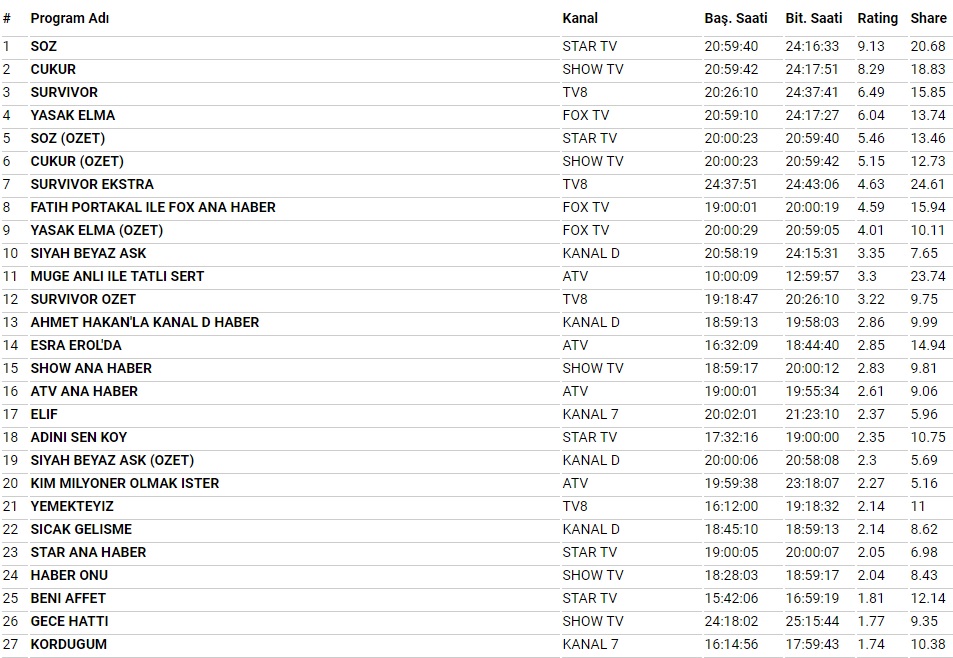
Task: Sort table by Share column header
Action: point(928,18)
